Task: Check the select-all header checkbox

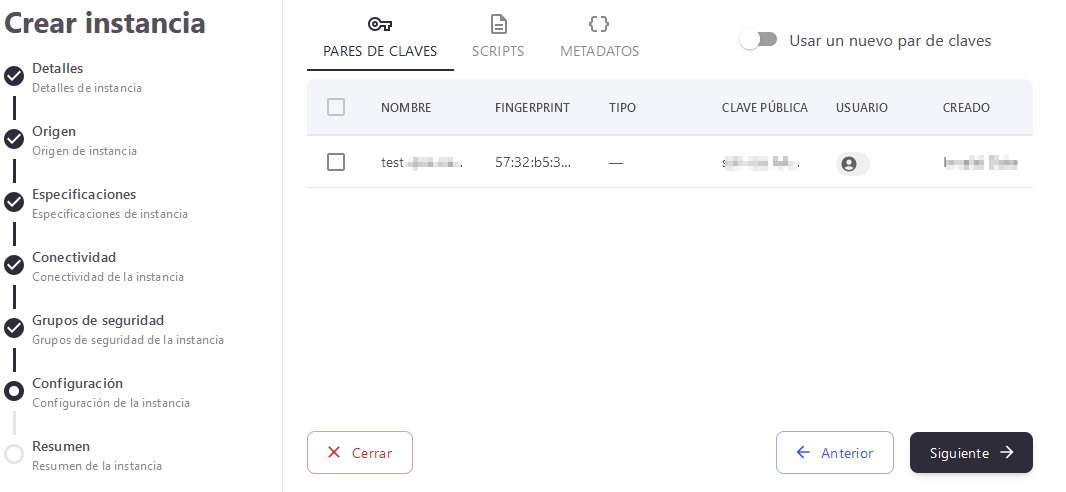Action: (336, 107)
